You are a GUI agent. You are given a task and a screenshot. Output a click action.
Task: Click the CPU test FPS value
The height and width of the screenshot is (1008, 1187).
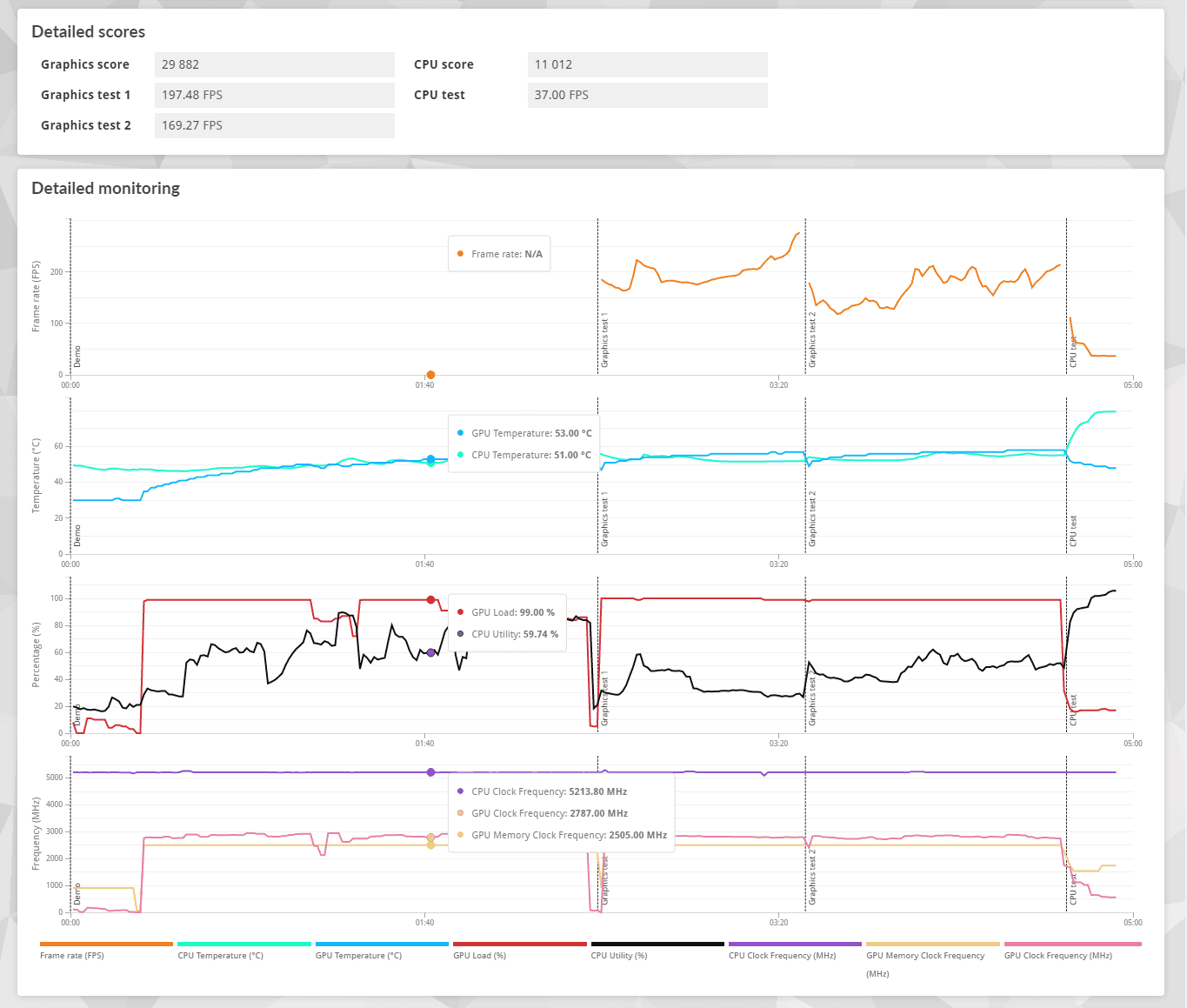coord(647,95)
